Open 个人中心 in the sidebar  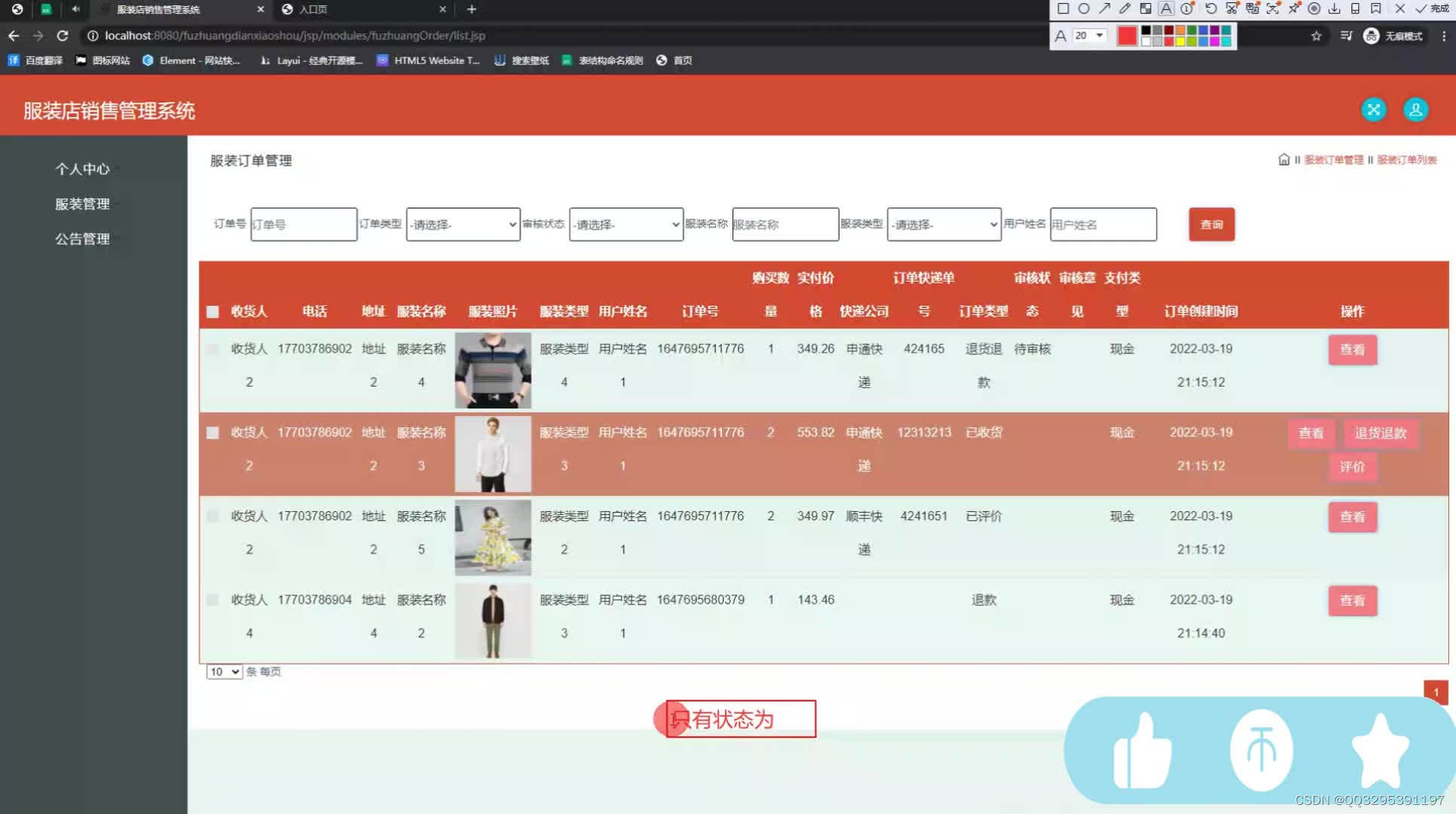point(82,169)
